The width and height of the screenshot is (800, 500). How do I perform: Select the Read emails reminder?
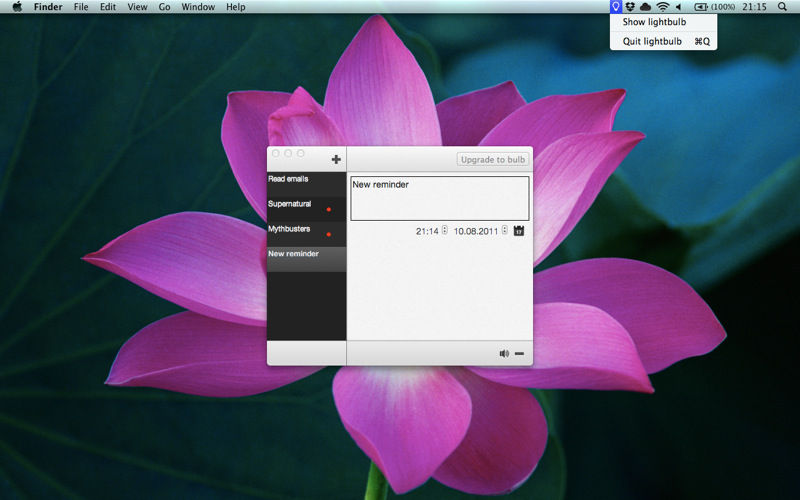pos(307,184)
